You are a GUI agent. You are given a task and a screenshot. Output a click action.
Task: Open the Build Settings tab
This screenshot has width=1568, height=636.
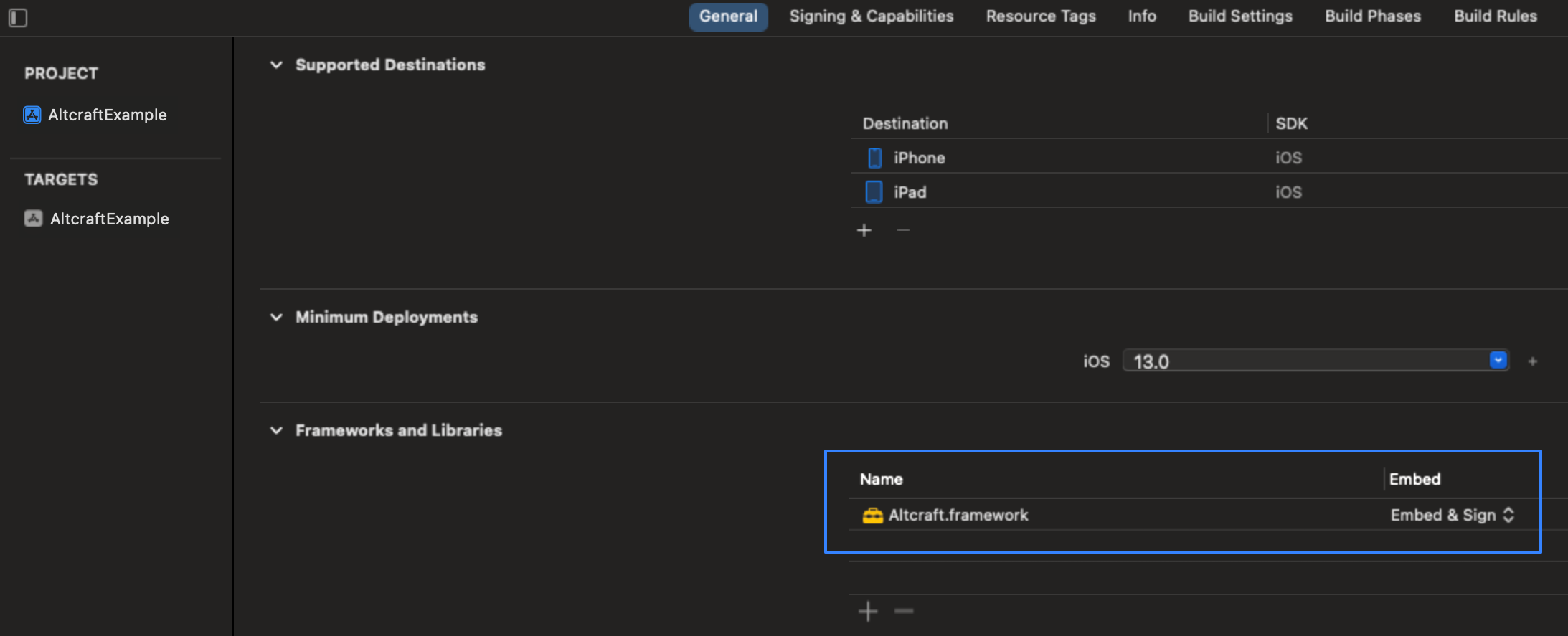click(1239, 16)
